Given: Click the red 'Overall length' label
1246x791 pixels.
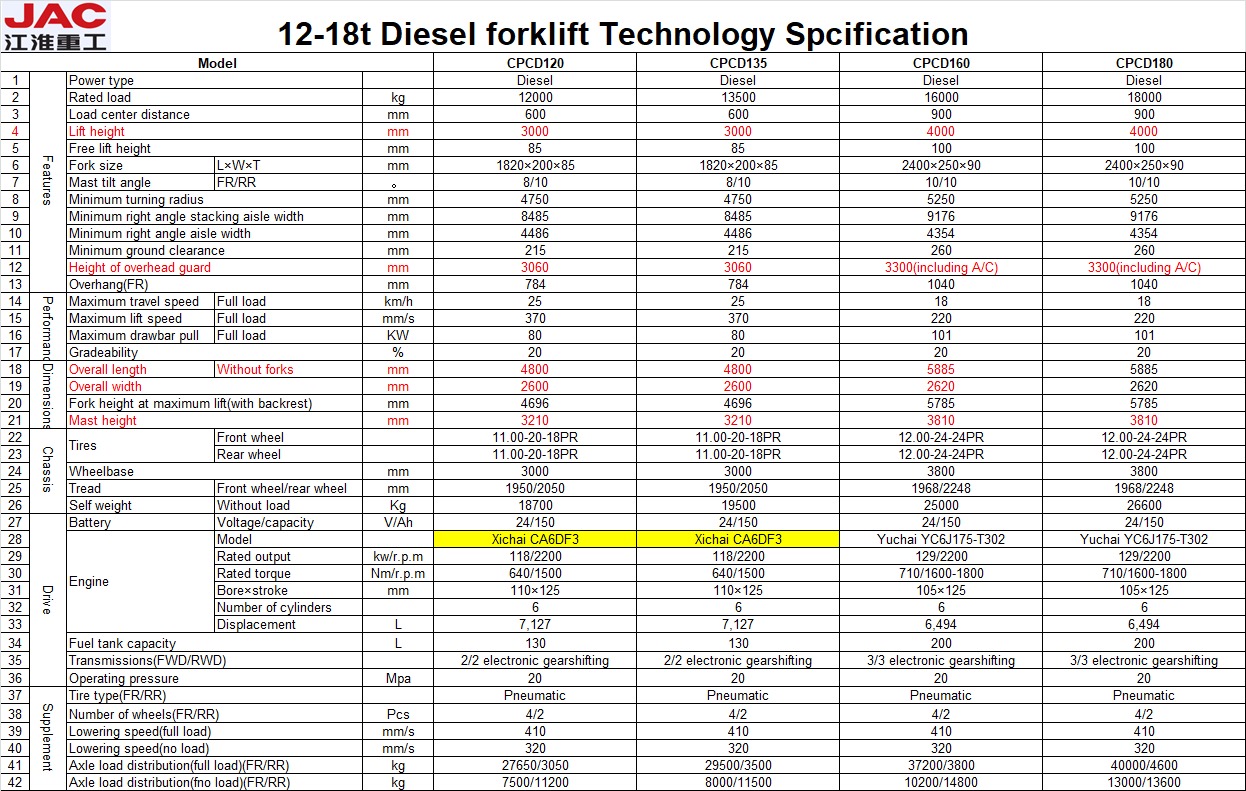Looking at the screenshot, I should click(107, 370).
